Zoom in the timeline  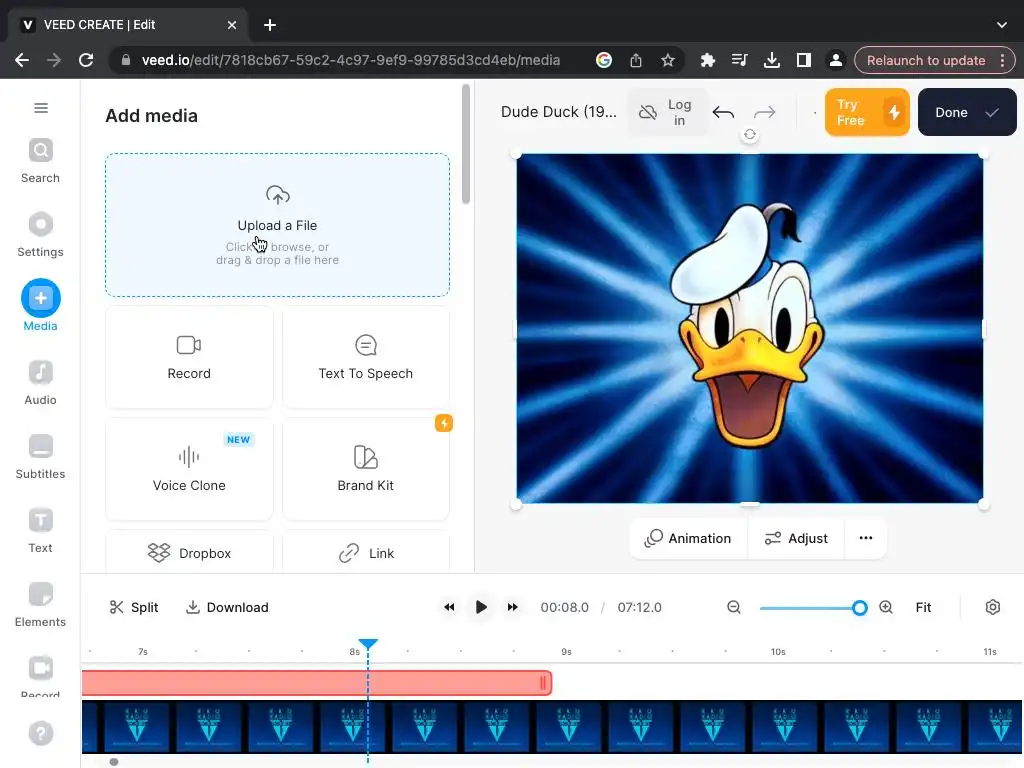pyautogui.click(x=886, y=607)
